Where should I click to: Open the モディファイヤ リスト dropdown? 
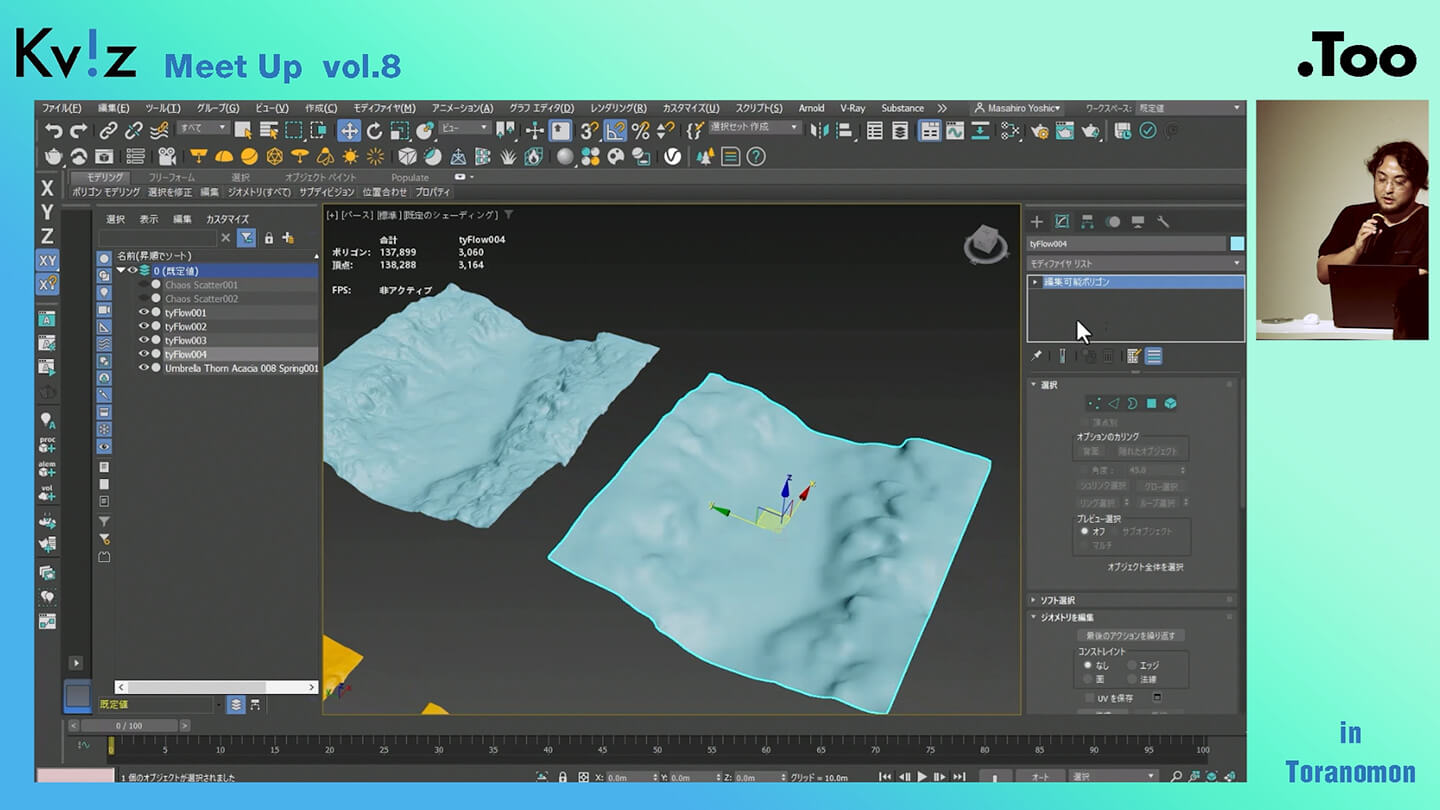pos(1135,263)
